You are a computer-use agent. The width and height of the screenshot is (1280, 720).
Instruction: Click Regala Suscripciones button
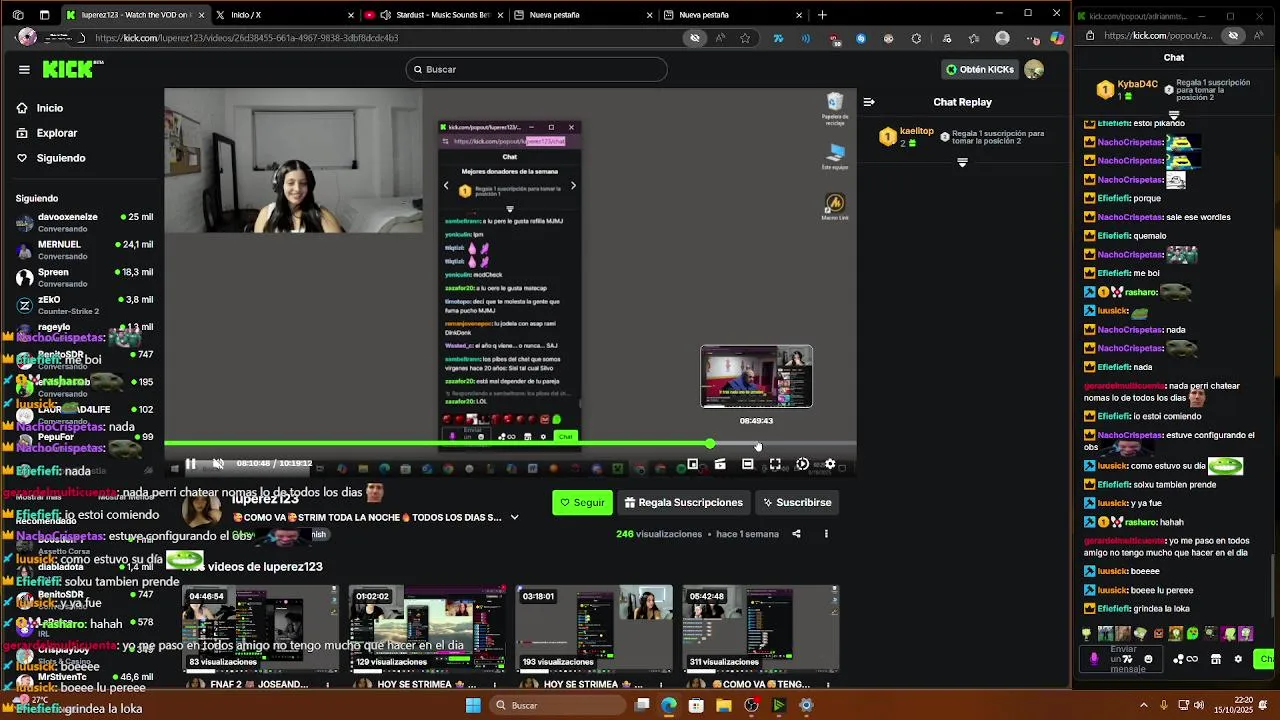684,503
